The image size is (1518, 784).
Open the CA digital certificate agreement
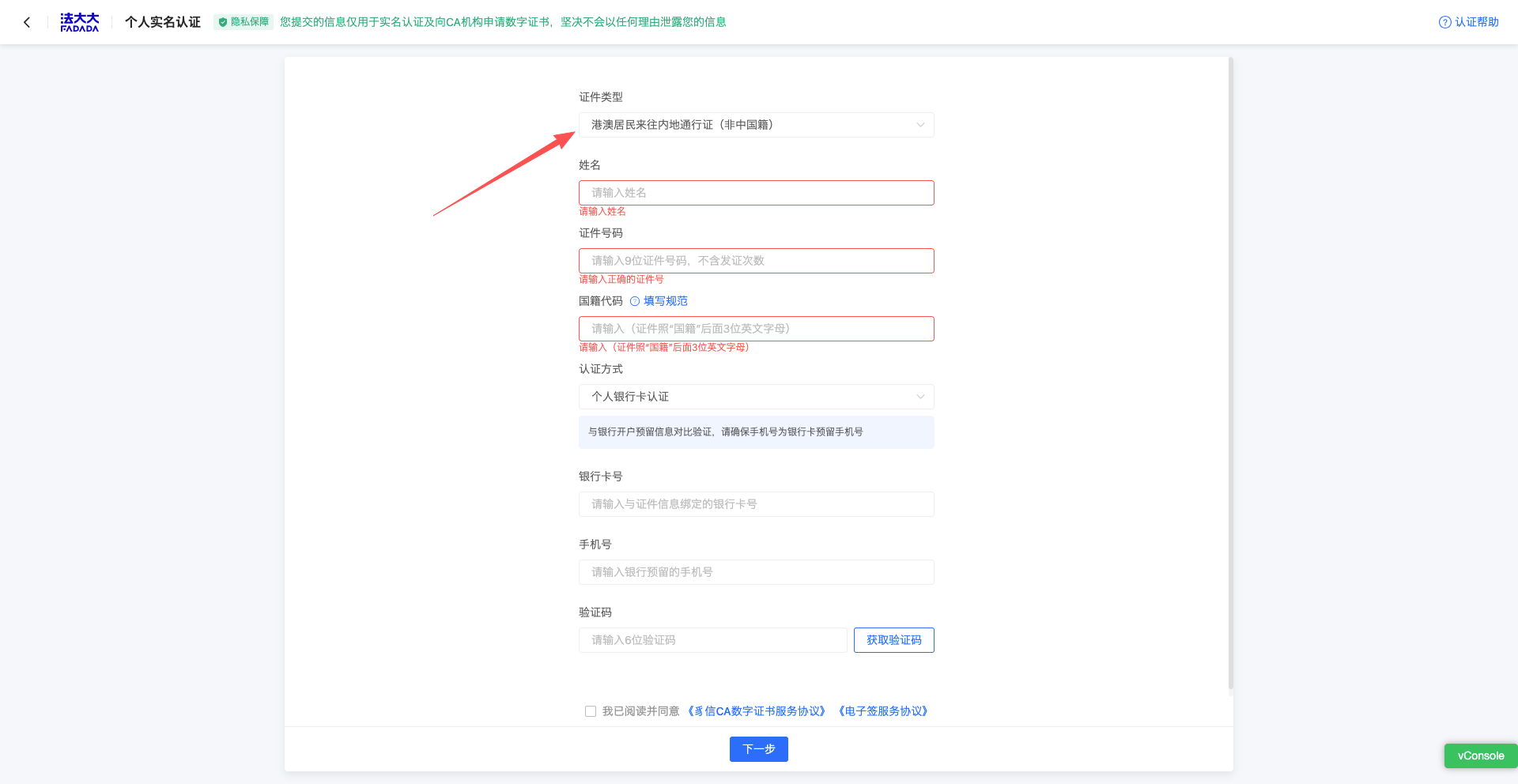(757, 711)
